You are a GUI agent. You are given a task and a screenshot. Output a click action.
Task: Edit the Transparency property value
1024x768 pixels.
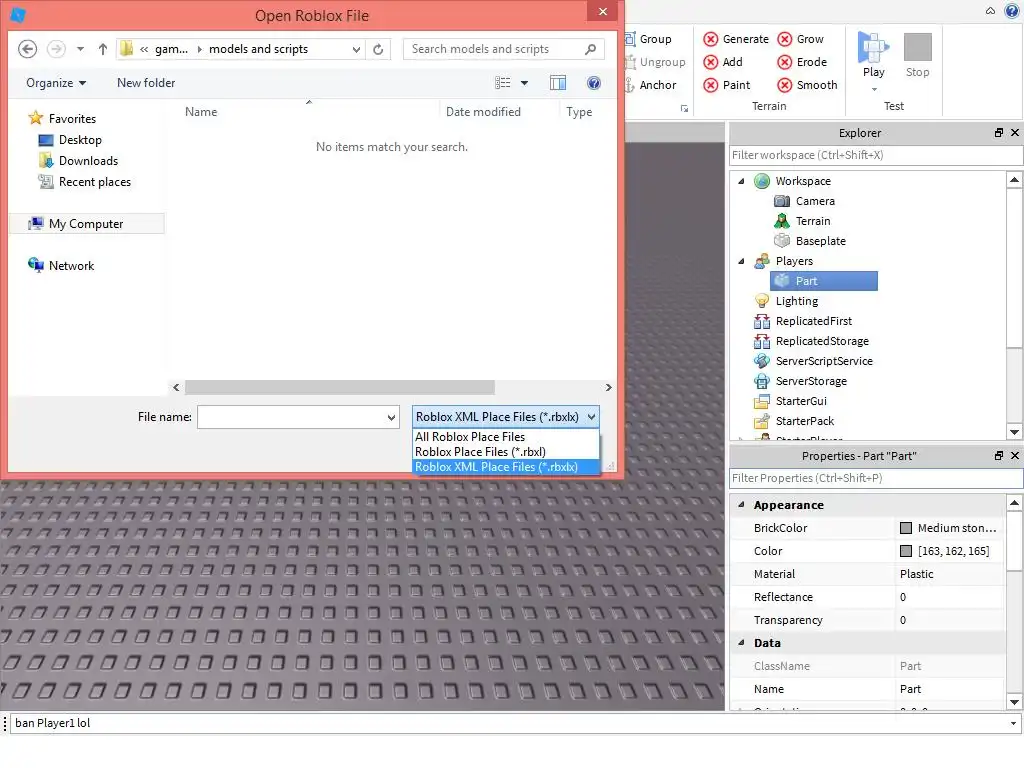click(x=949, y=620)
